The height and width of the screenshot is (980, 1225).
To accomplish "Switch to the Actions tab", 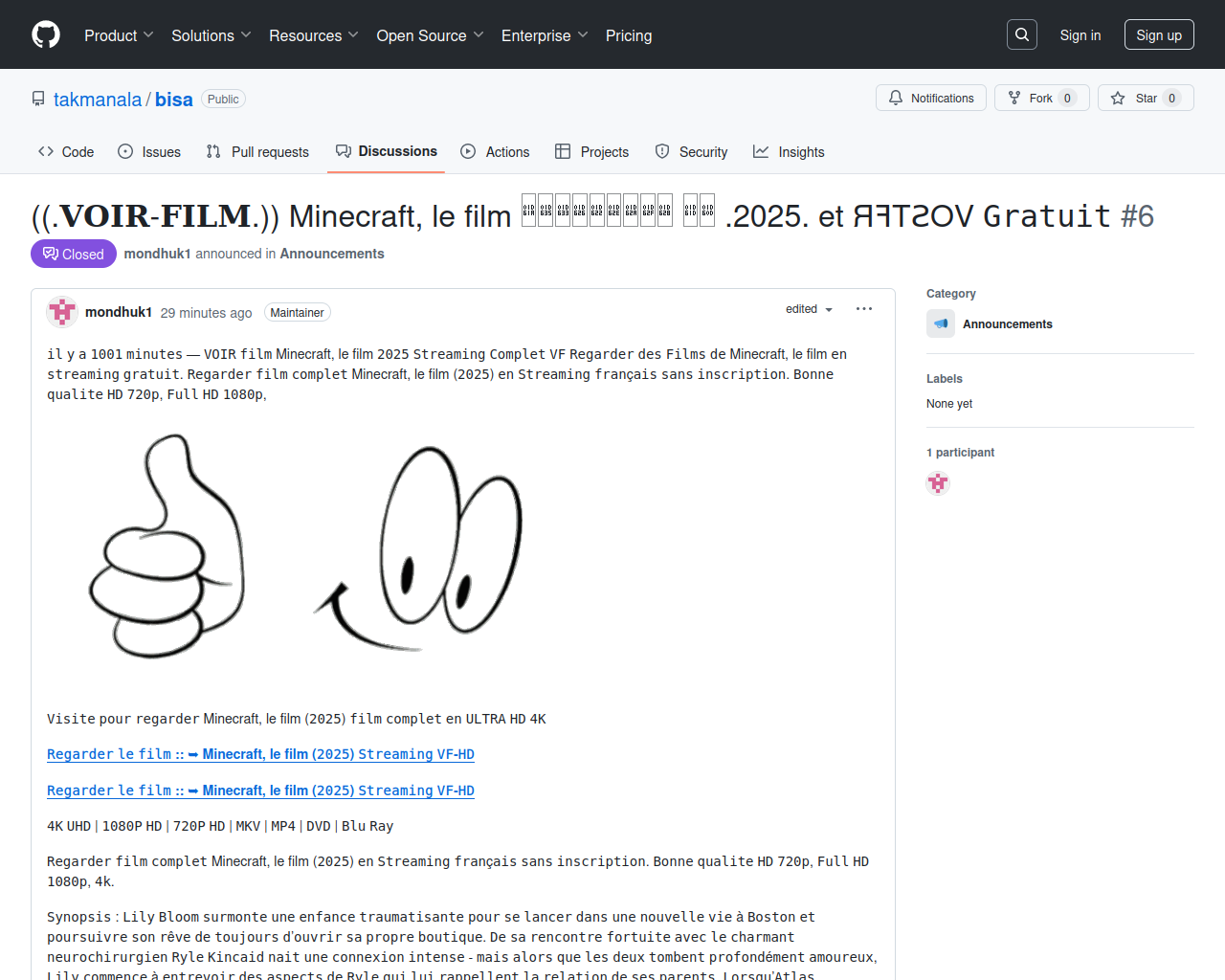I will pos(495,151).
